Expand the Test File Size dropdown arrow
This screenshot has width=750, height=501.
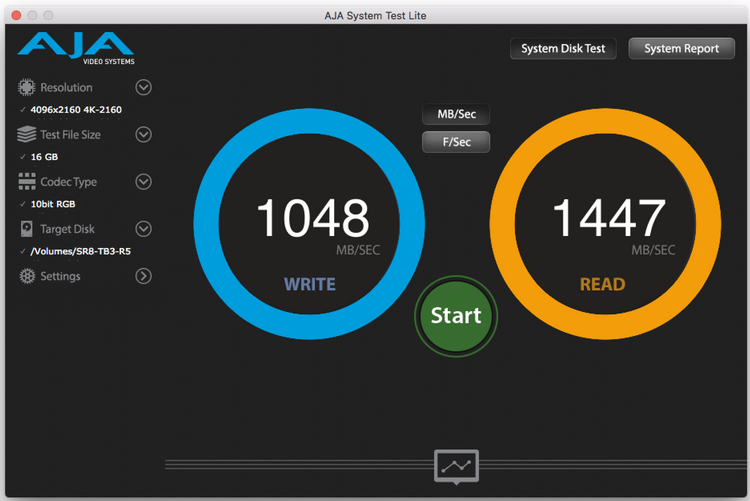pyautogui.click(x=143, y=134)
